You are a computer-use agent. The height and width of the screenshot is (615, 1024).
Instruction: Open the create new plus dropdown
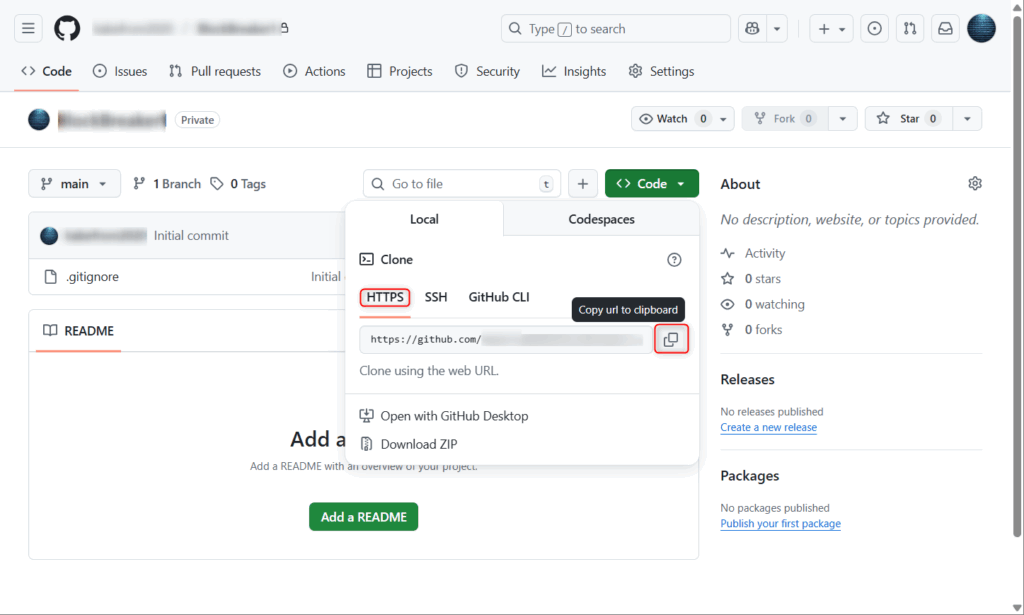[x=831, y=29]
